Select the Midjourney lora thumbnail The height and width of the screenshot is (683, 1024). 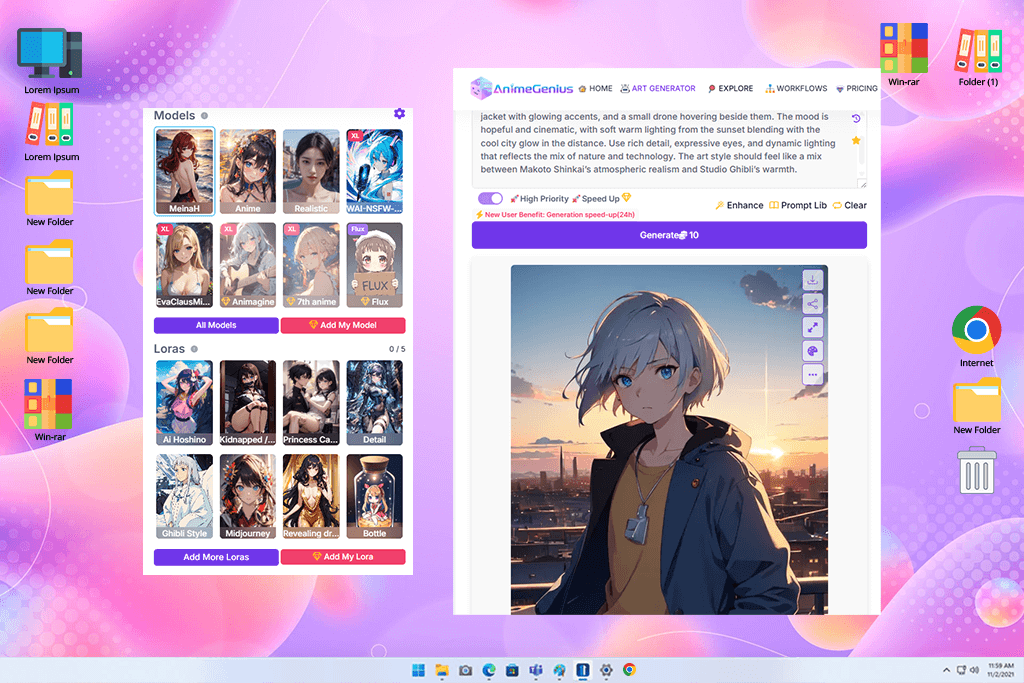248,496
